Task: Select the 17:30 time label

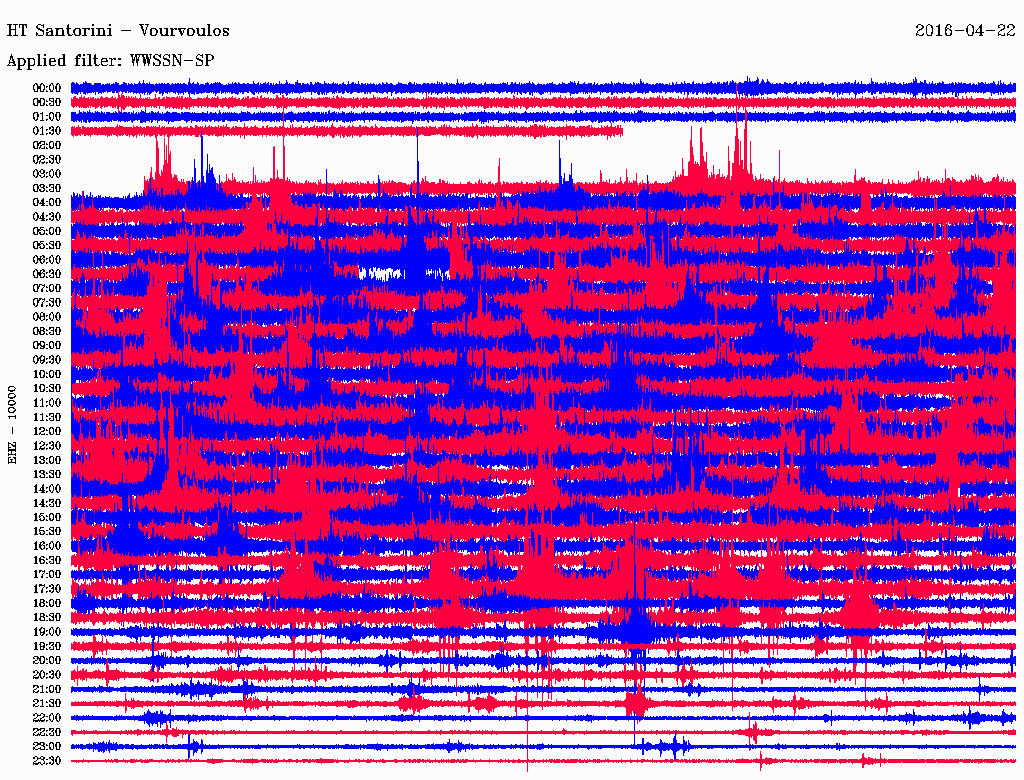Action: 47,589
